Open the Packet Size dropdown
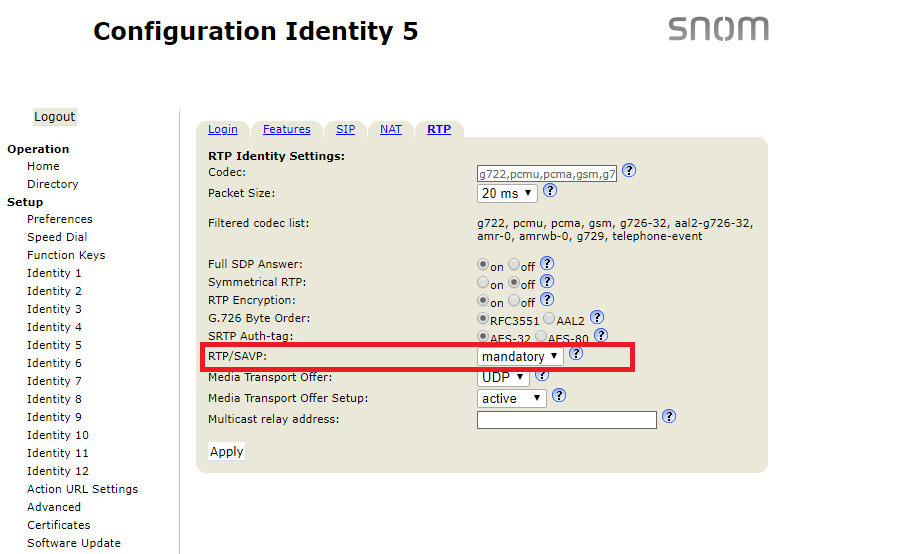Image resolution: width=901 pixels, height=554 pixels. pyautogui.click(x=507, y=193)
